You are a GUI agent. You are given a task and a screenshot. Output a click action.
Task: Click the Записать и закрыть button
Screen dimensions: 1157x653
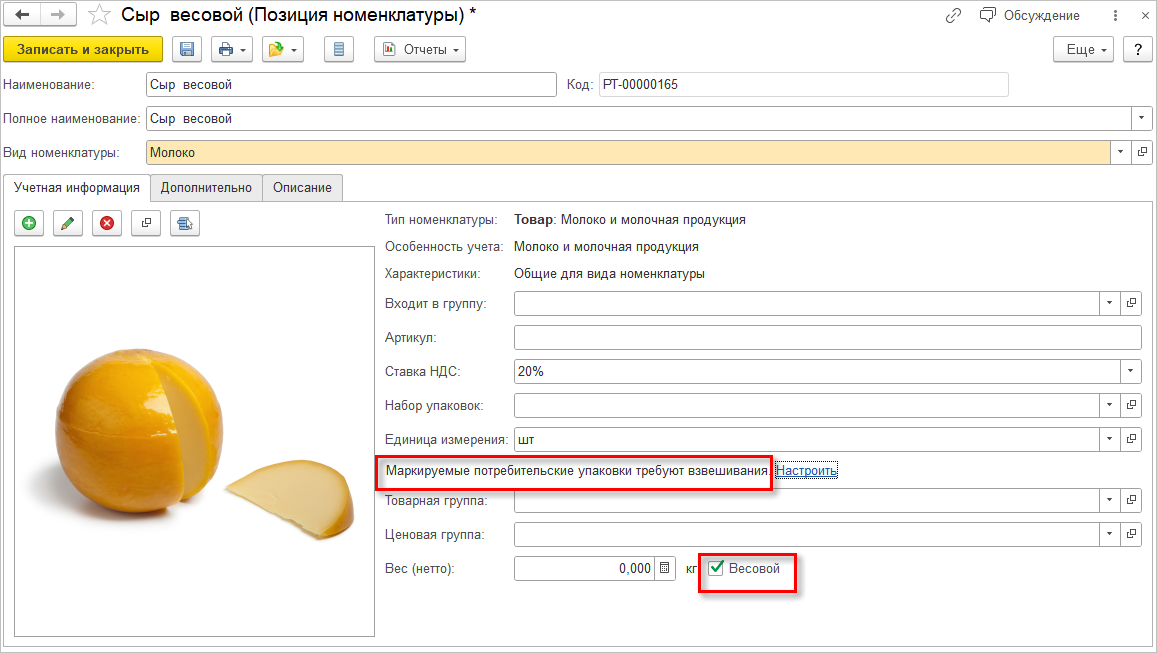83,49
